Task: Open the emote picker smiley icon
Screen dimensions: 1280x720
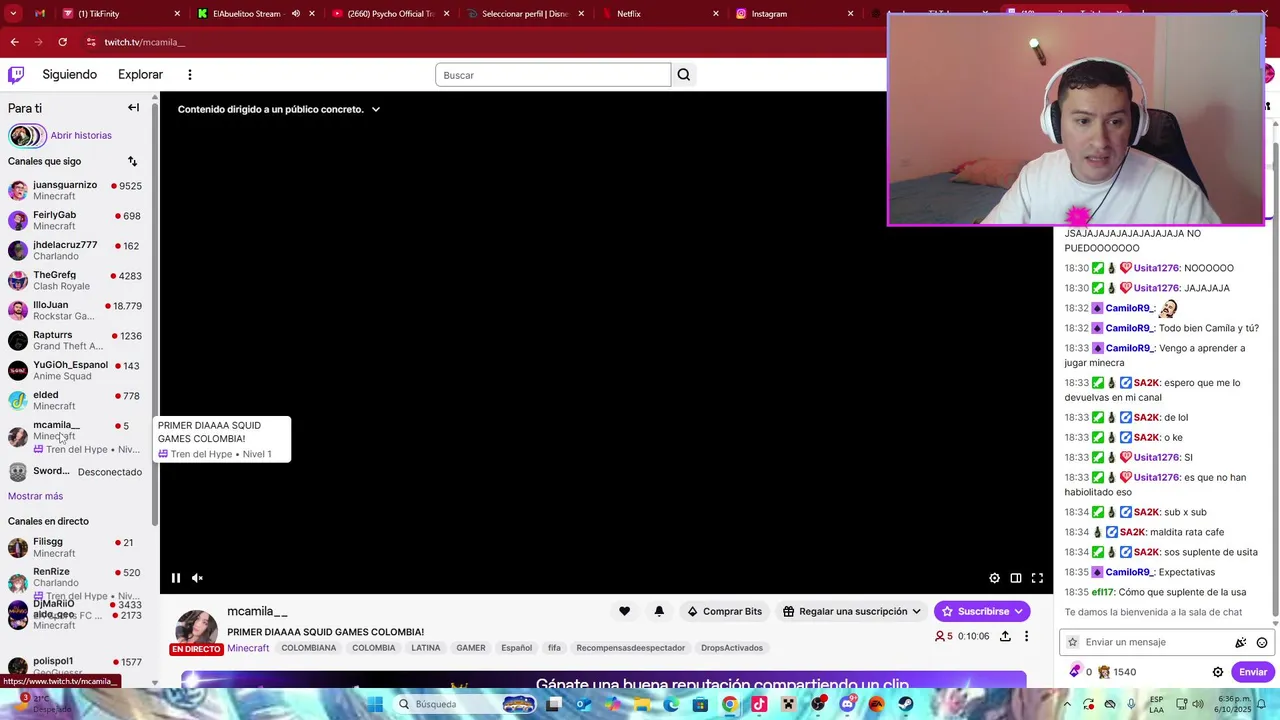Action: [x=1262, y=642]
